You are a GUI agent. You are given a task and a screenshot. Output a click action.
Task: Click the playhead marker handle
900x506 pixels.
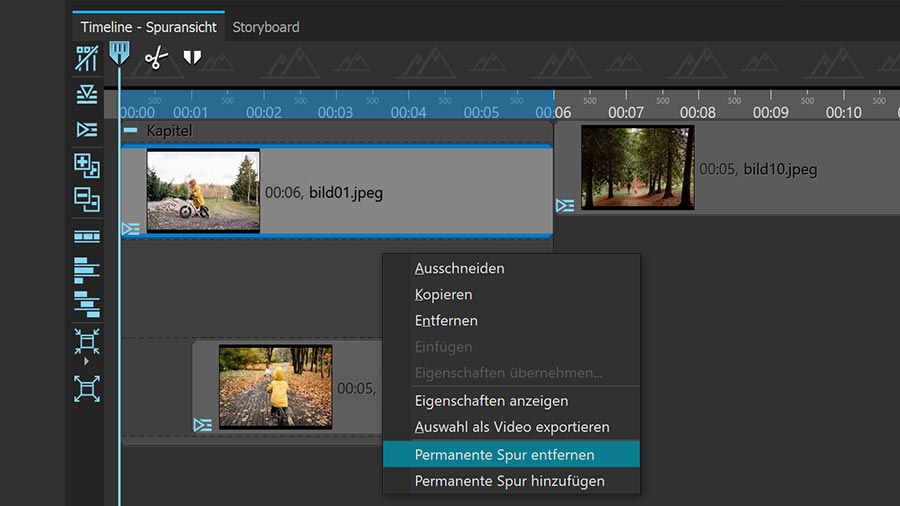point(119,53)
